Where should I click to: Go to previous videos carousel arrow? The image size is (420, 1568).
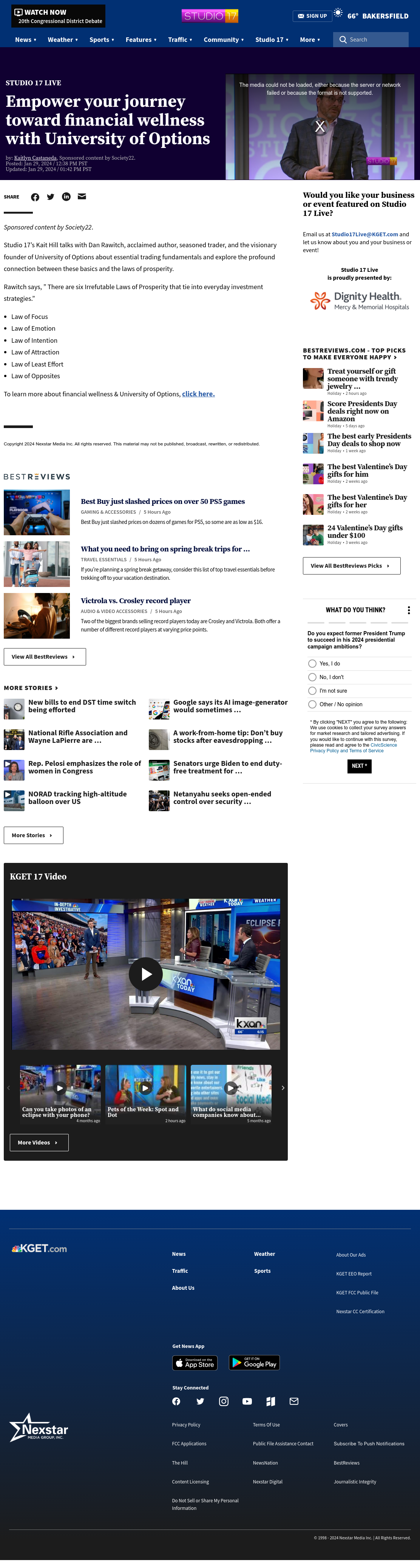9,1087
